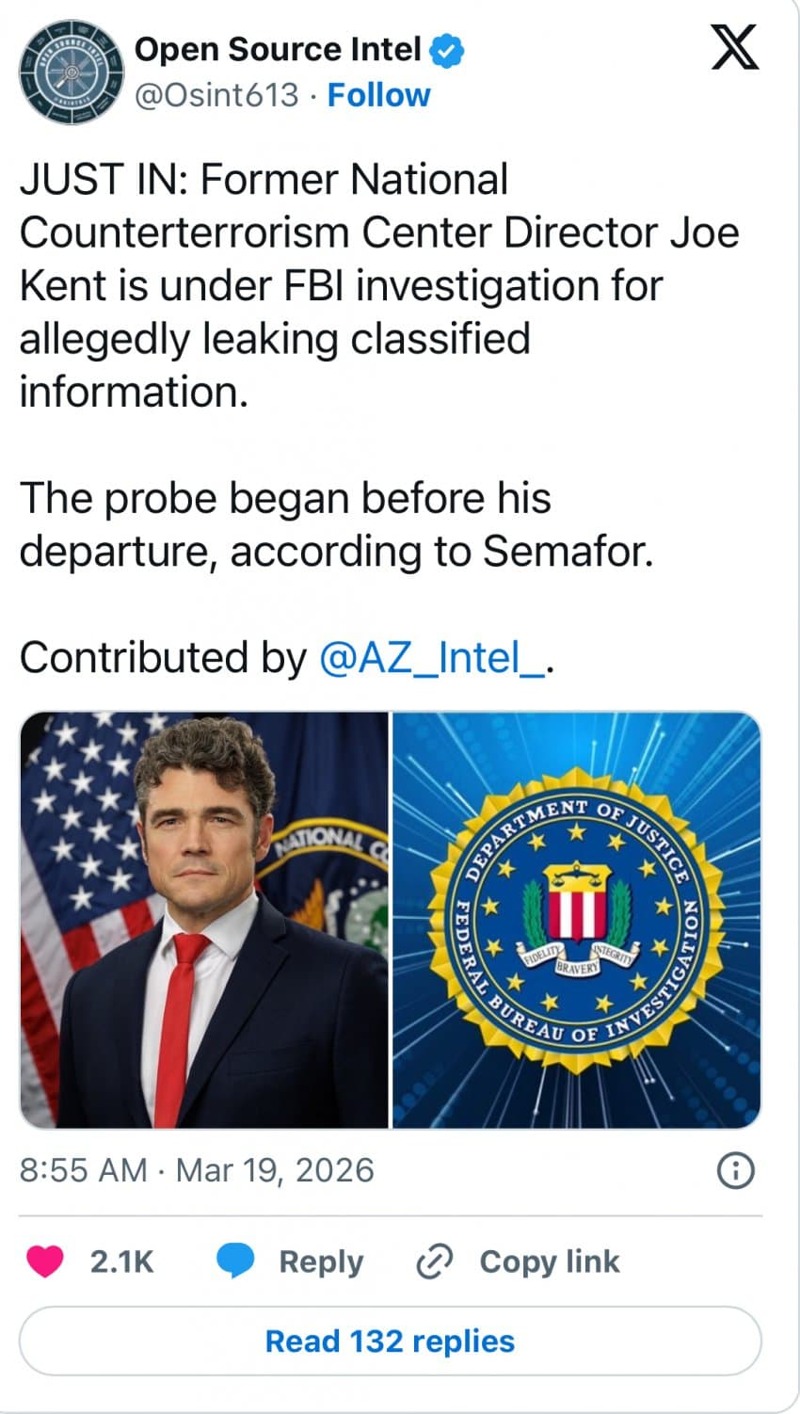
Task: Click the Copy link text
Action: pos(550,1261)
